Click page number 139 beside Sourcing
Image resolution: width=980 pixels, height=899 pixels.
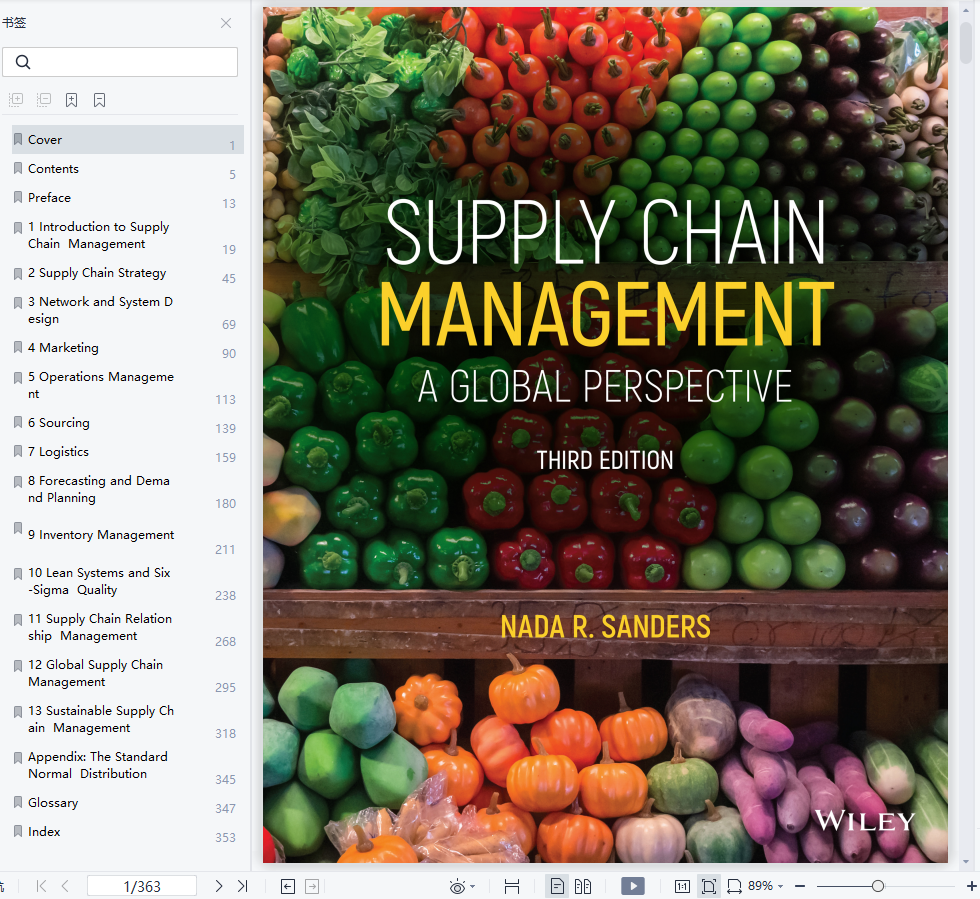[226, 429]
